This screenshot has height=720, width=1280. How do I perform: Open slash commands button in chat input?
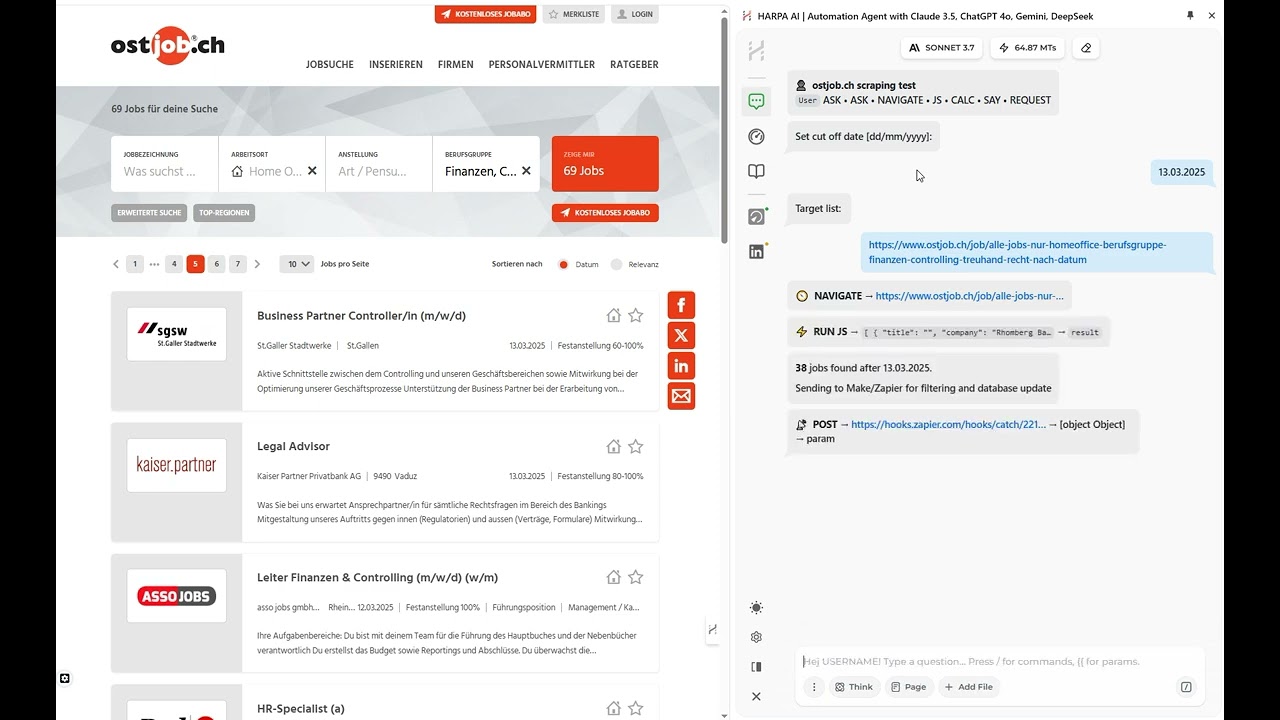coord(1186,687)
